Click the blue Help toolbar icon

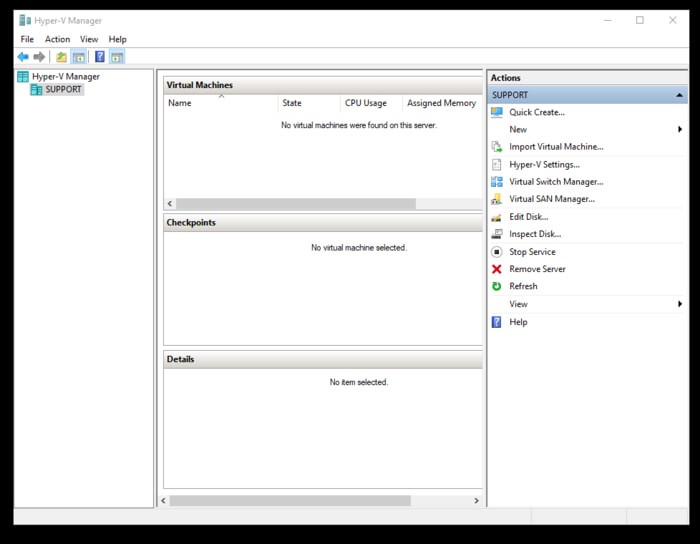click(x=100, y=57)
